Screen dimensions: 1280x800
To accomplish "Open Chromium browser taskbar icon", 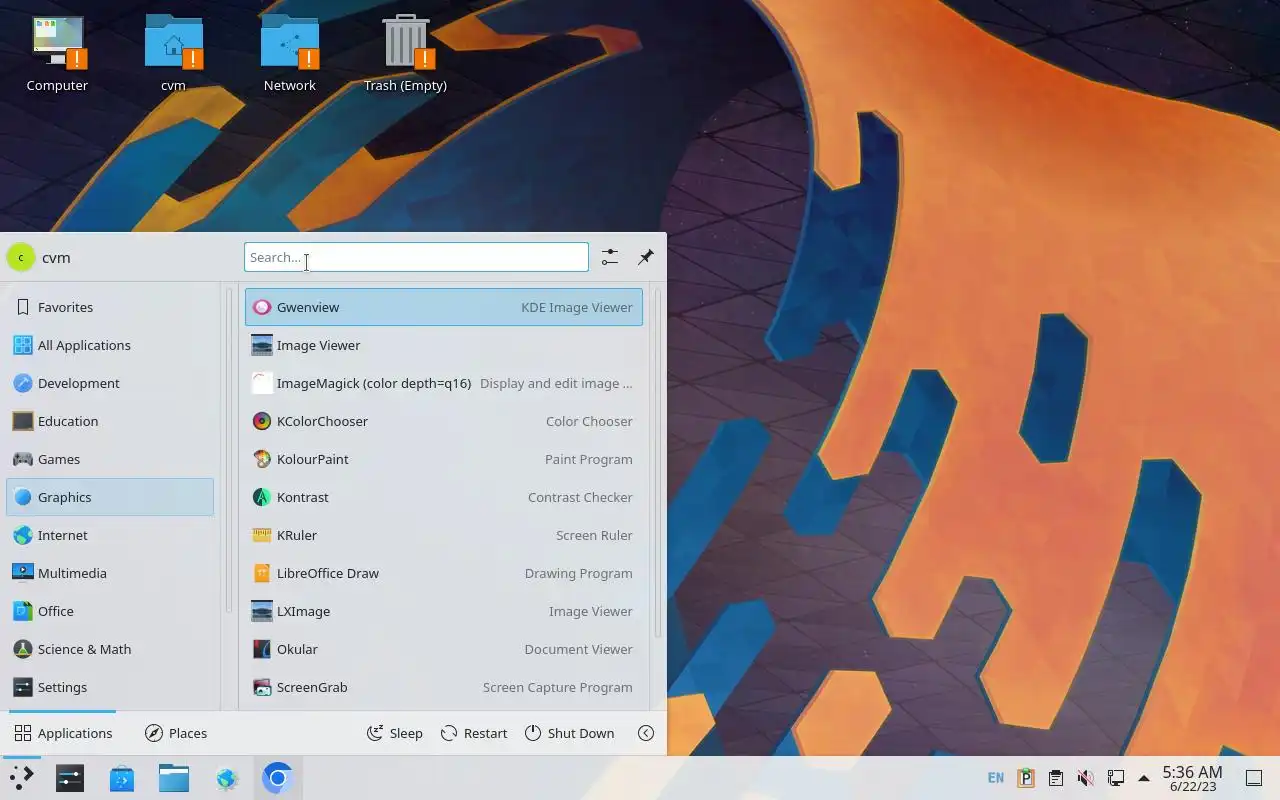I will coord(278,778).
